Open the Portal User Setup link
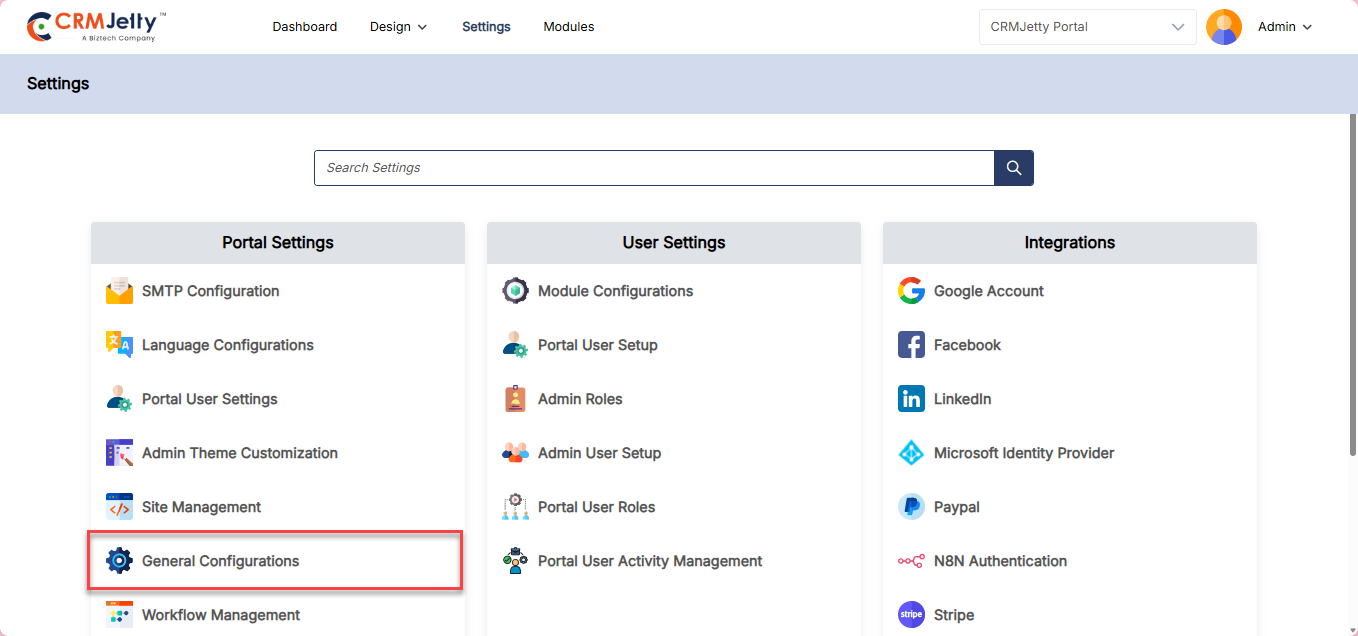The width and height of the screenshot is (1358, 636). [597, 345]
